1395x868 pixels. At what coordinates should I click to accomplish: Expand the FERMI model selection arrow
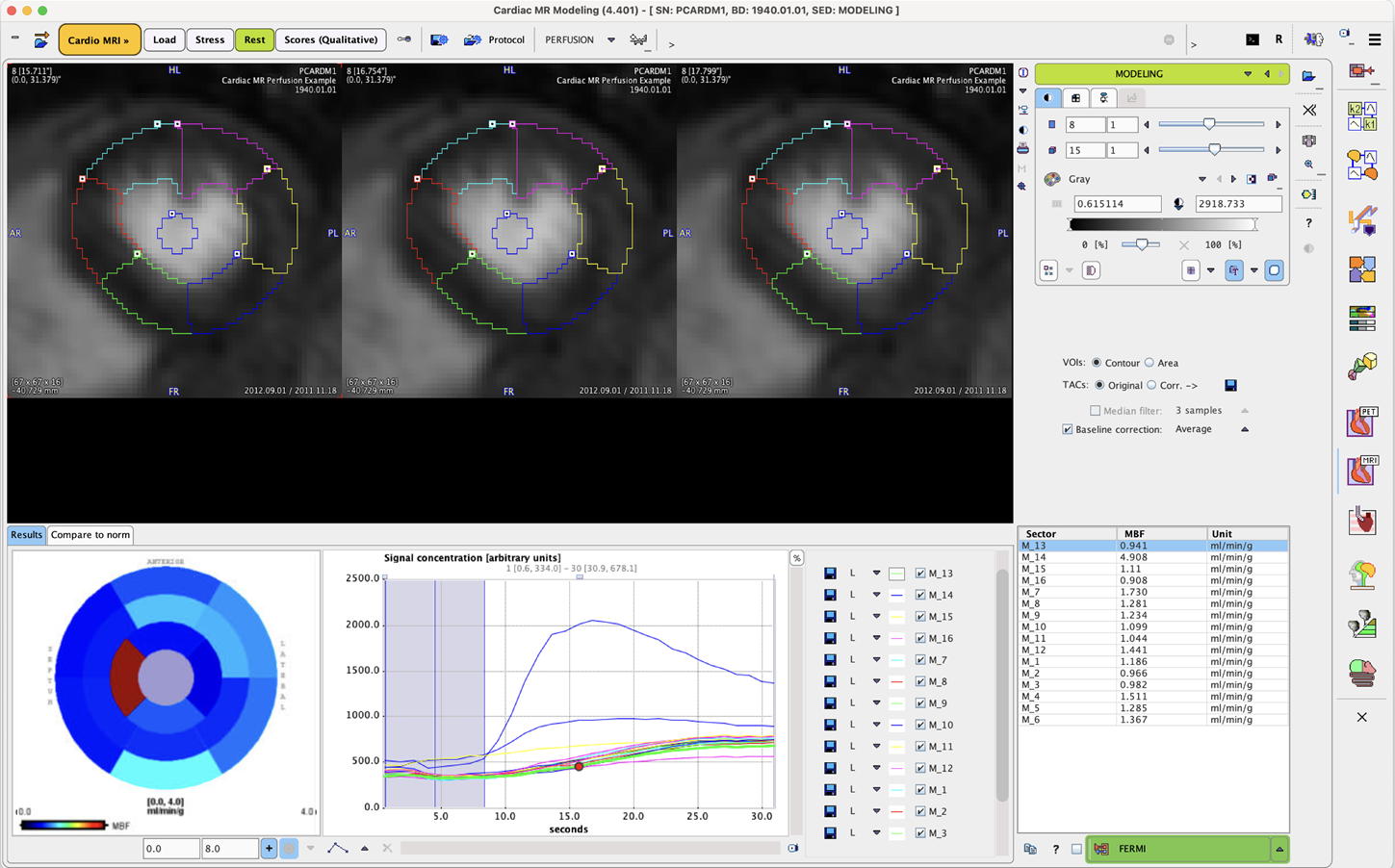[x=1279, y=849]
